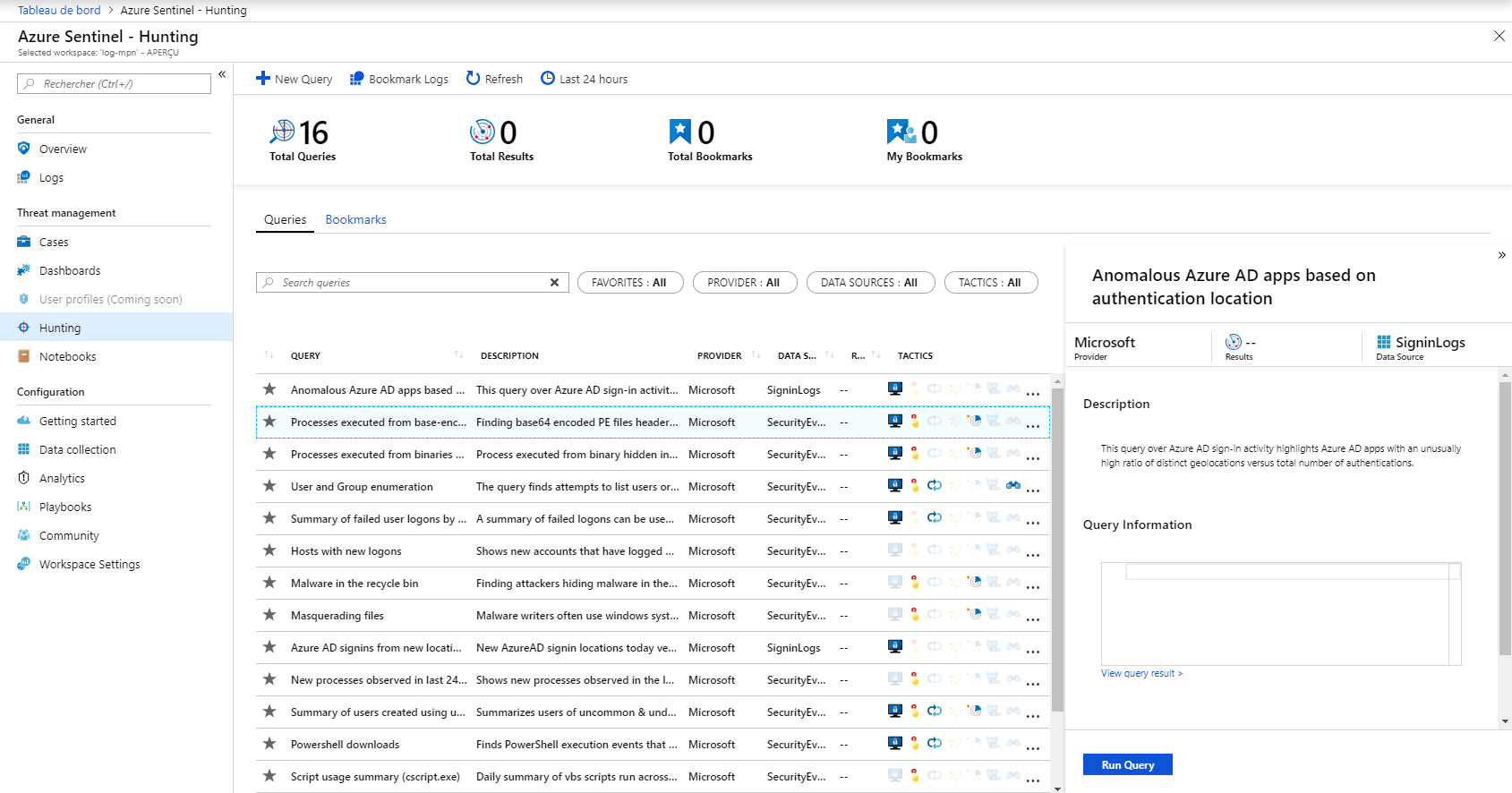The width and height of the screenshot is (1512, 793).
Task: Sort by the PROVIDER column header
Action: point(720,355)
